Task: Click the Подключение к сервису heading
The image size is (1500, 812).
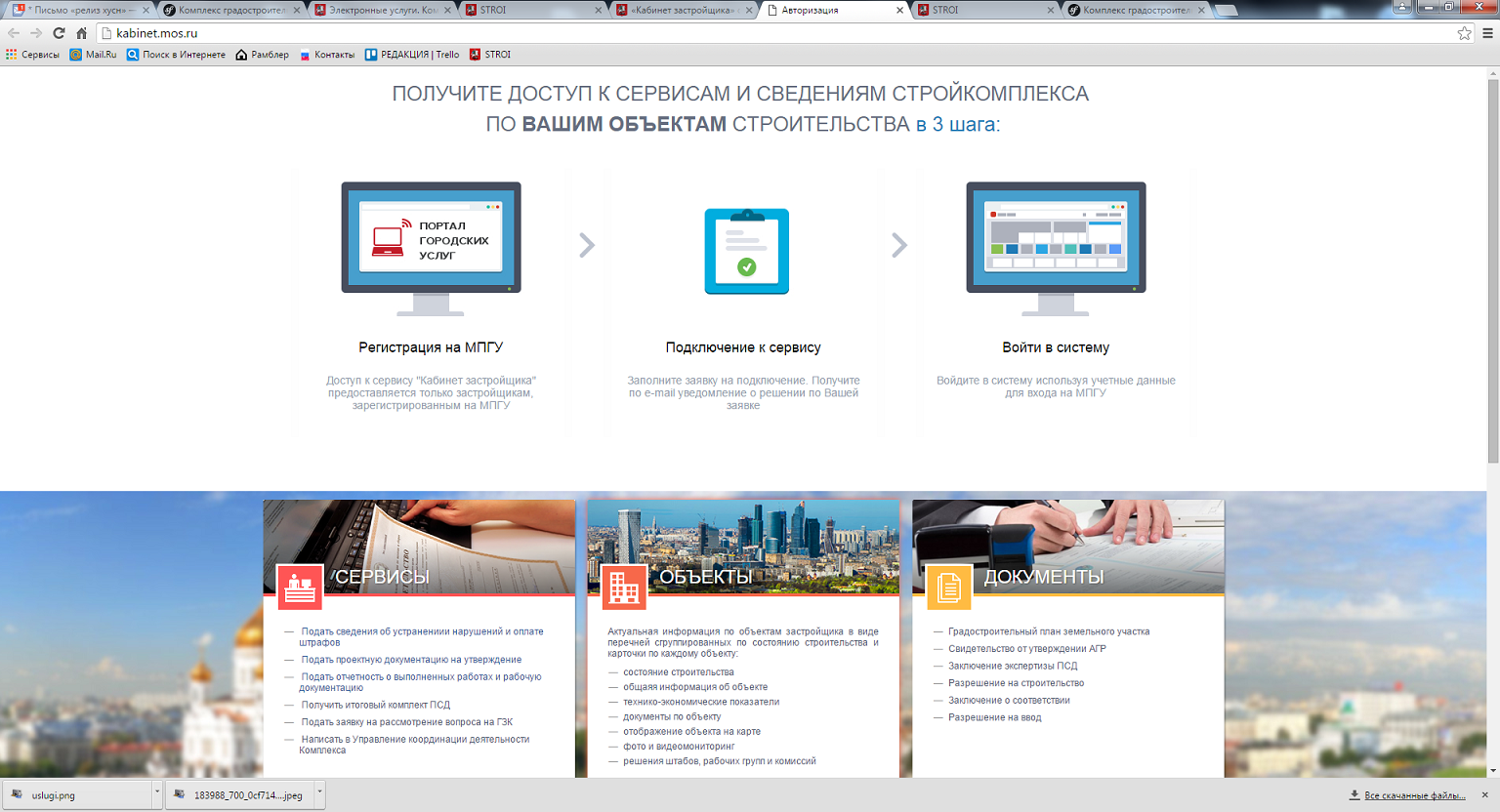Action: [743, 347]
